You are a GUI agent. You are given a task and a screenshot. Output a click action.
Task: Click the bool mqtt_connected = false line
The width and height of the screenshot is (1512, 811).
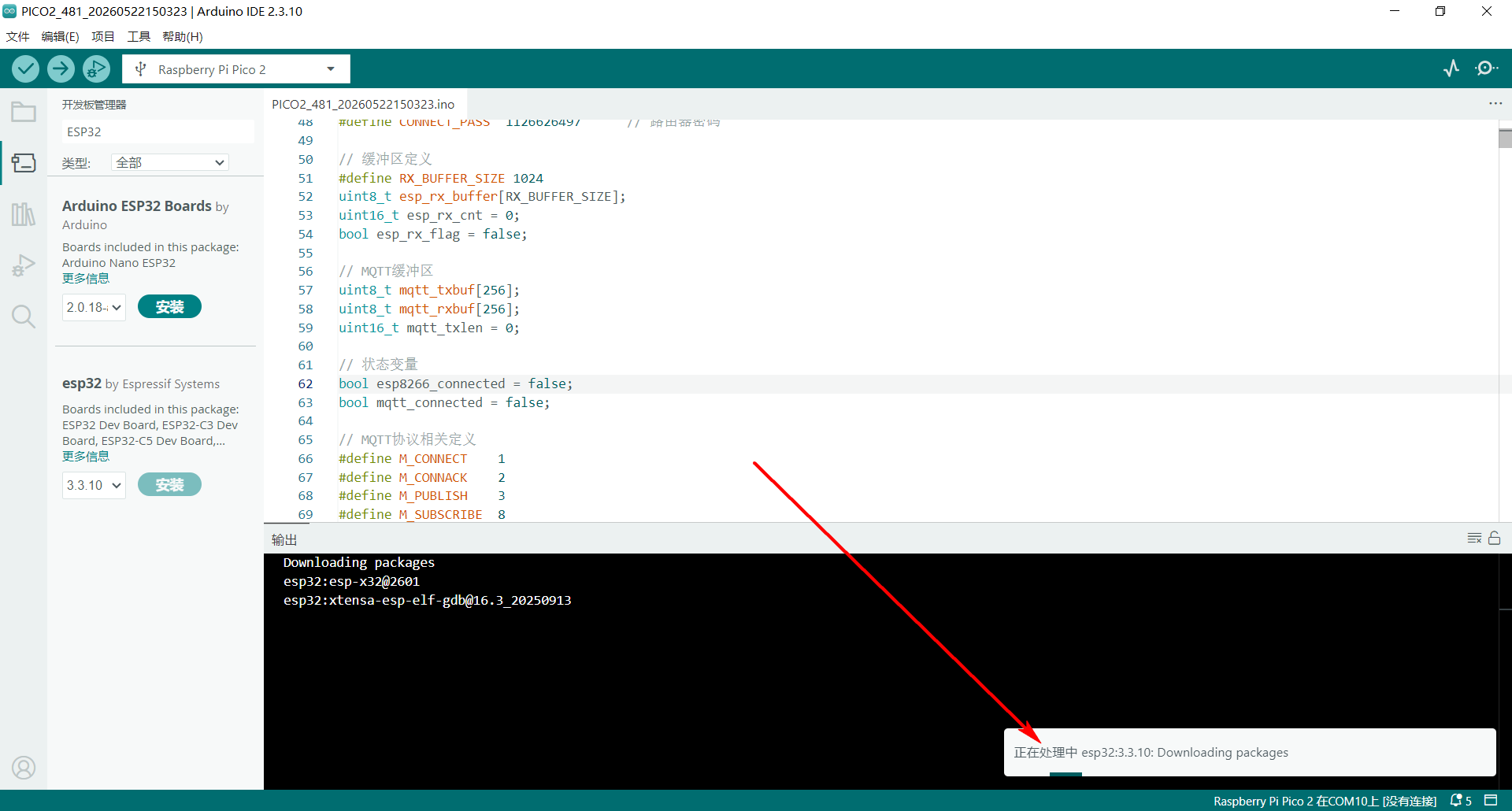[444, 402]
